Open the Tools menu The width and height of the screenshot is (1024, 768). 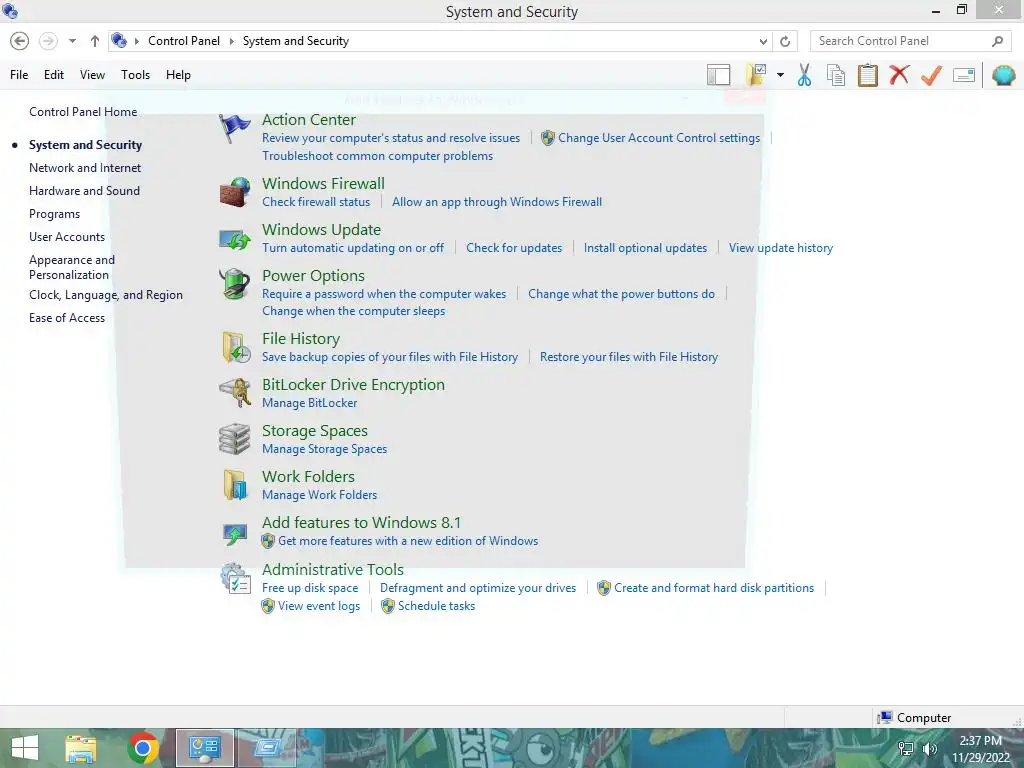[135, 75]
